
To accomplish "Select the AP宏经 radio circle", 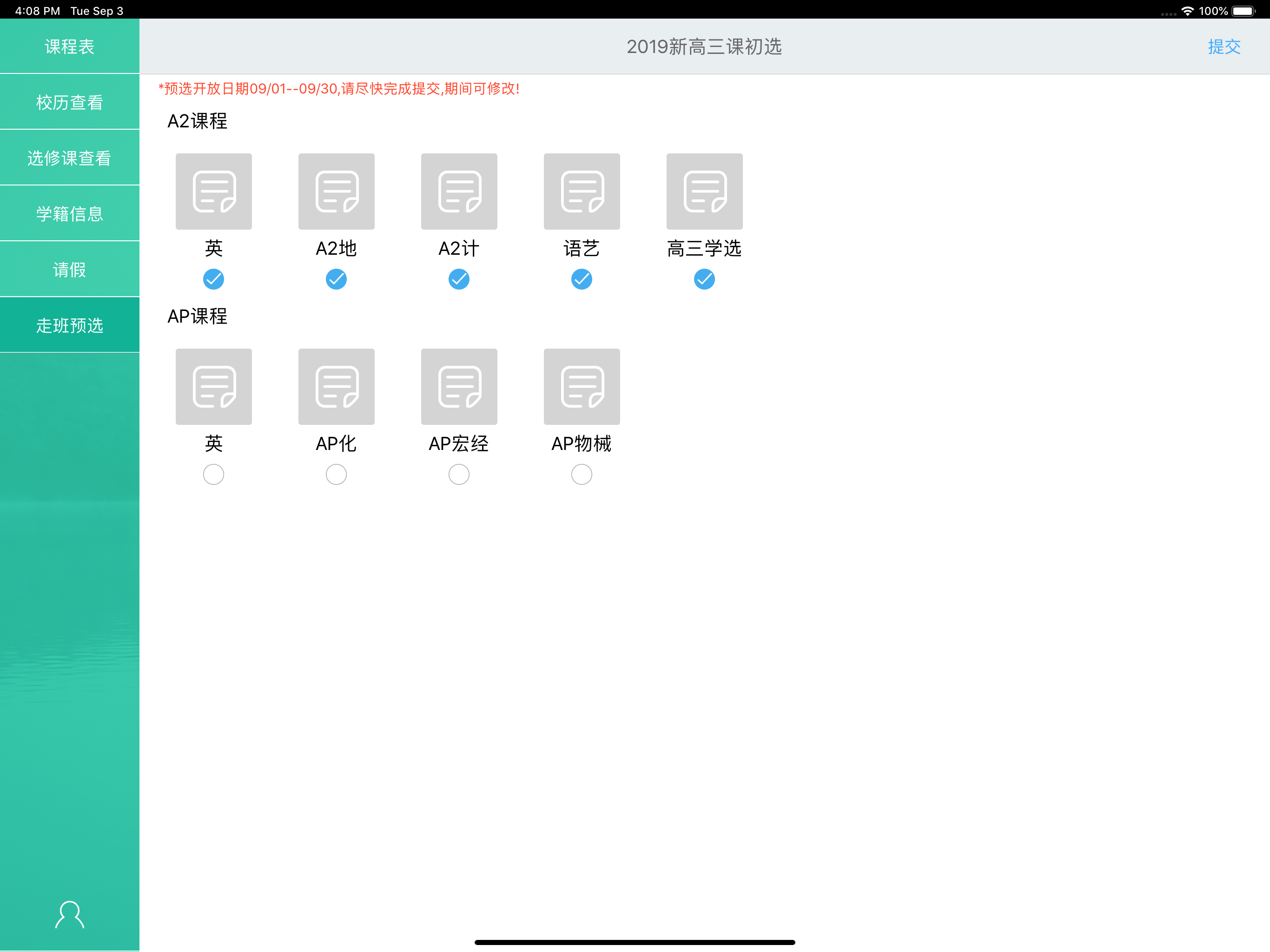I will click(x=459, y=474).
